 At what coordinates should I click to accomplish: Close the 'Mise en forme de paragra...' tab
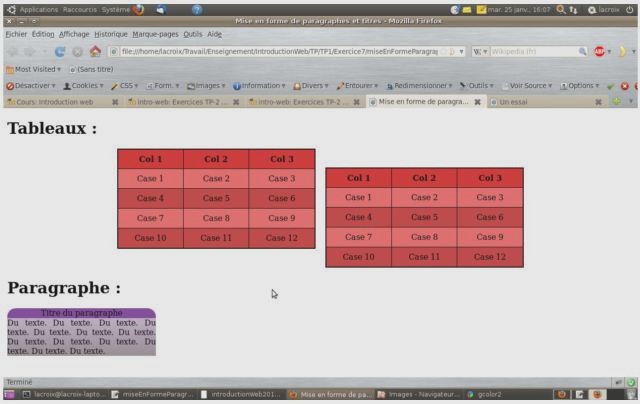pyautogui.click(x=477, y=102)
